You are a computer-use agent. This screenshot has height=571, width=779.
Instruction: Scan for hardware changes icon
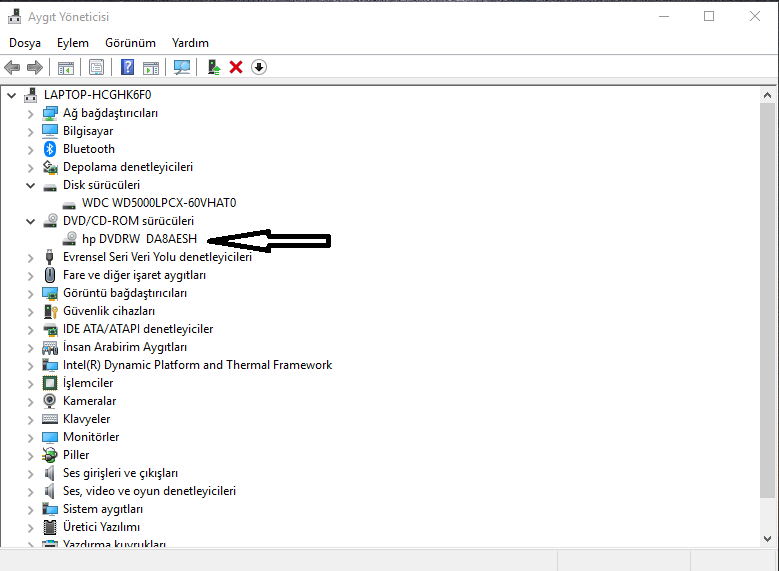point(182,67)
